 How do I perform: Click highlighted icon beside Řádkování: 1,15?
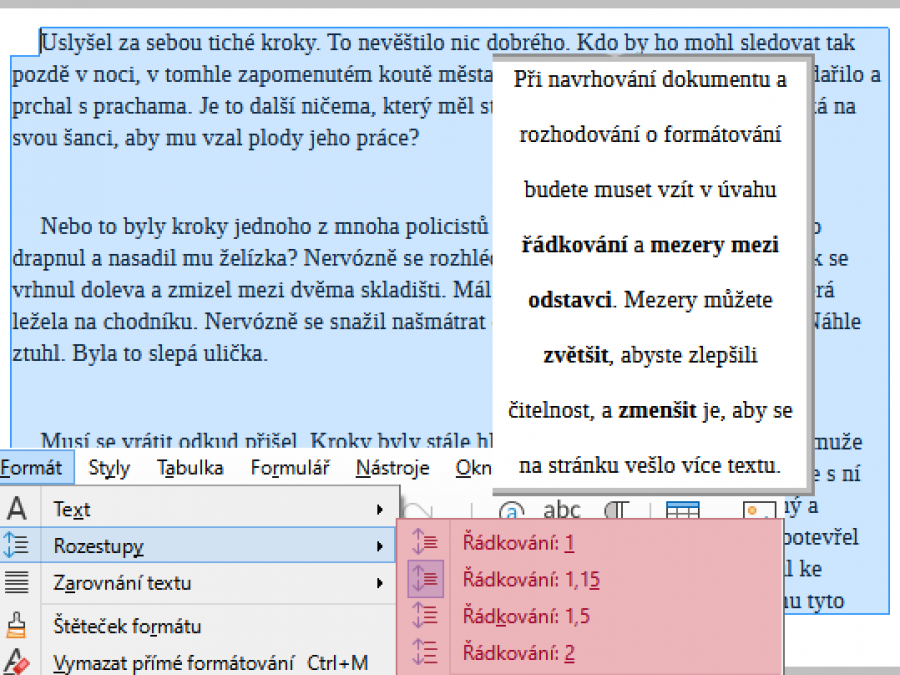tap(425, 579)
